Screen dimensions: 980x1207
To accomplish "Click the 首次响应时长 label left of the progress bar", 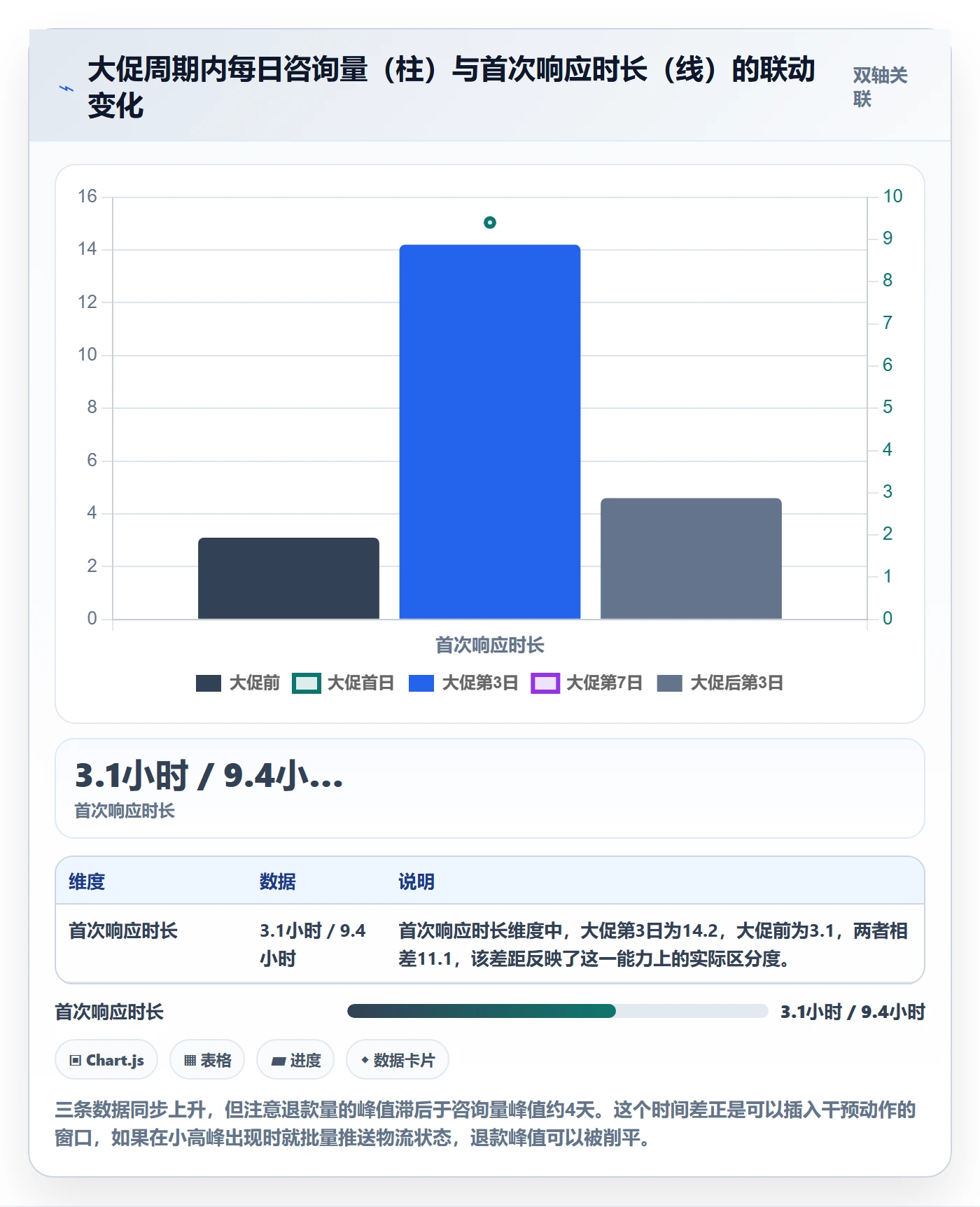I will tap(109, 1012).
